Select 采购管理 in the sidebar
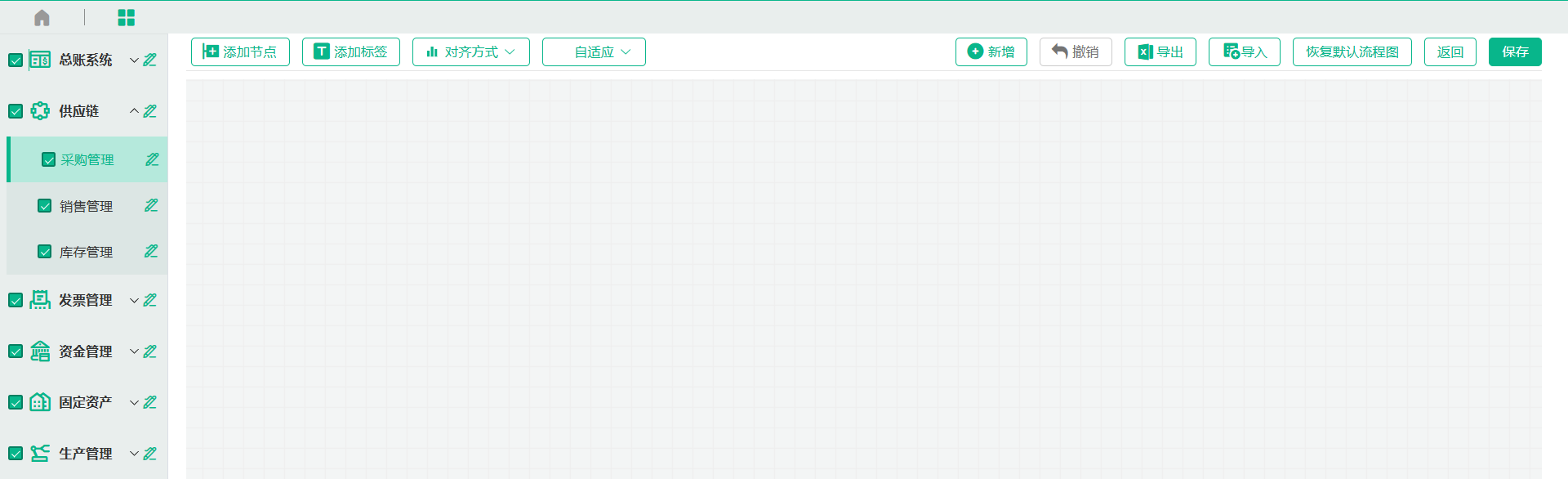The height and width of the screenshot is (479, 1568). (x=87, y=159)
